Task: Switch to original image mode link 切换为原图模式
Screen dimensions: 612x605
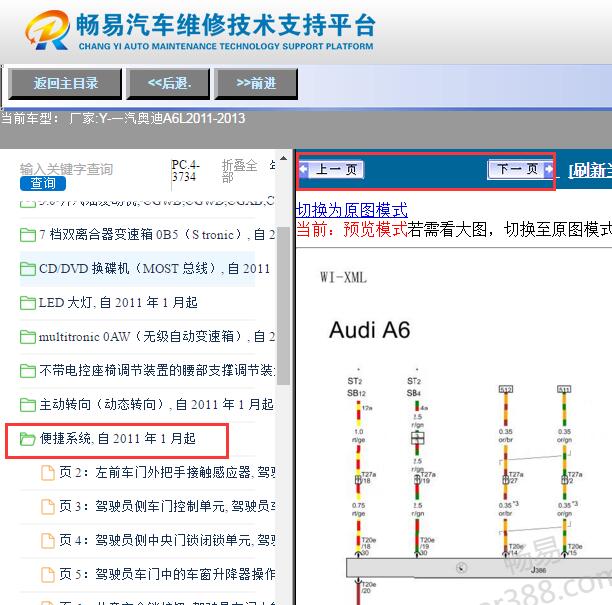Action: (x=352, y=210)
